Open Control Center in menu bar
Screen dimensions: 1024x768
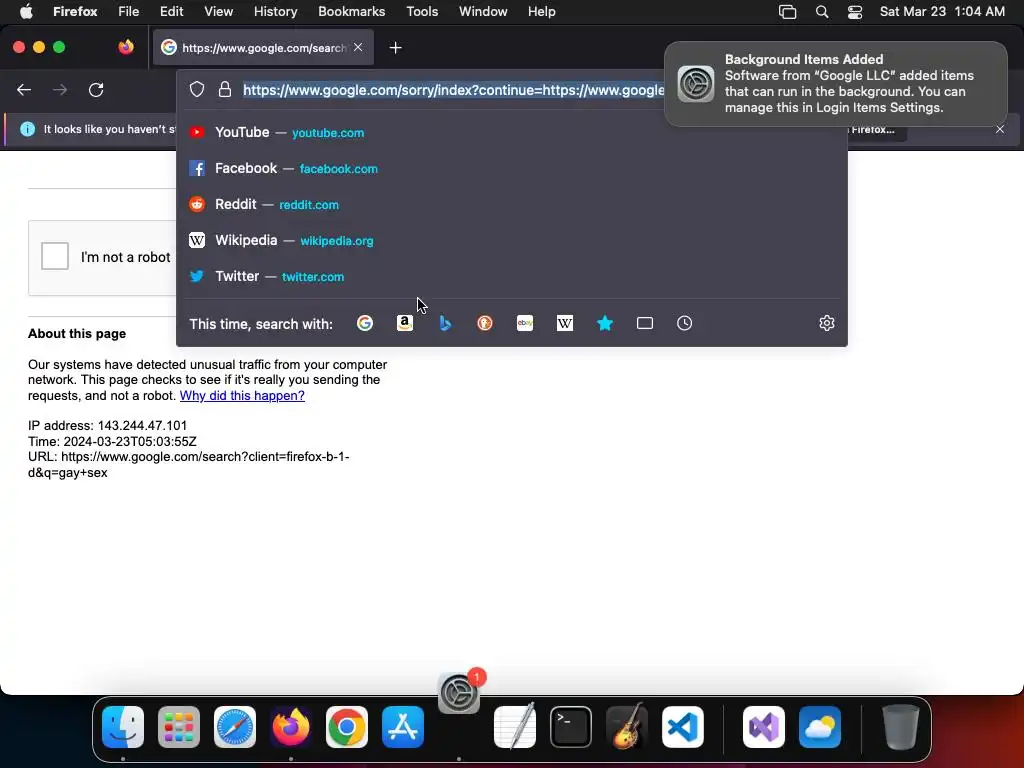pos(855,12)
